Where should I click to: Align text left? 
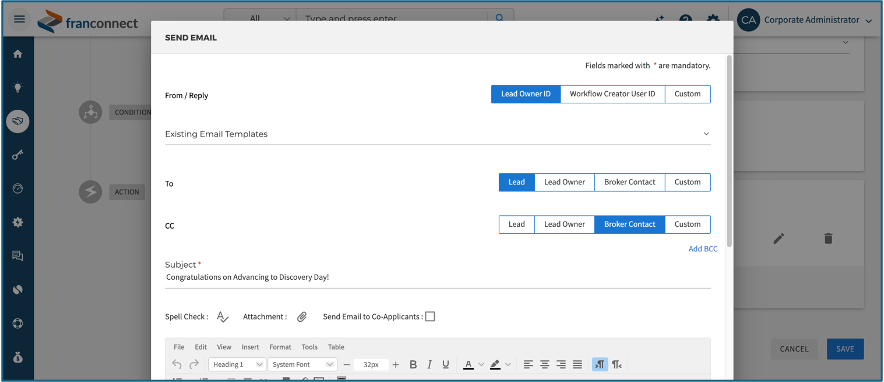tap(528, 365)
